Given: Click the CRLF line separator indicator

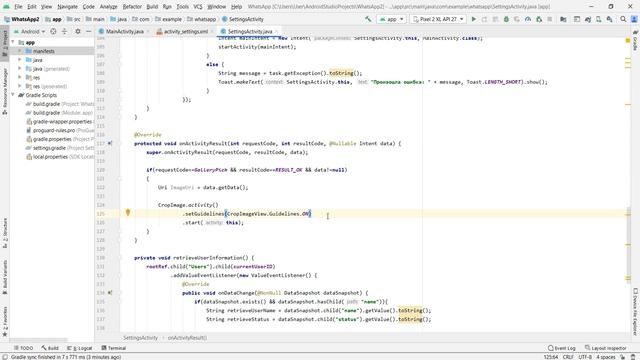Looking at the screenshot, I should [568, 357].
